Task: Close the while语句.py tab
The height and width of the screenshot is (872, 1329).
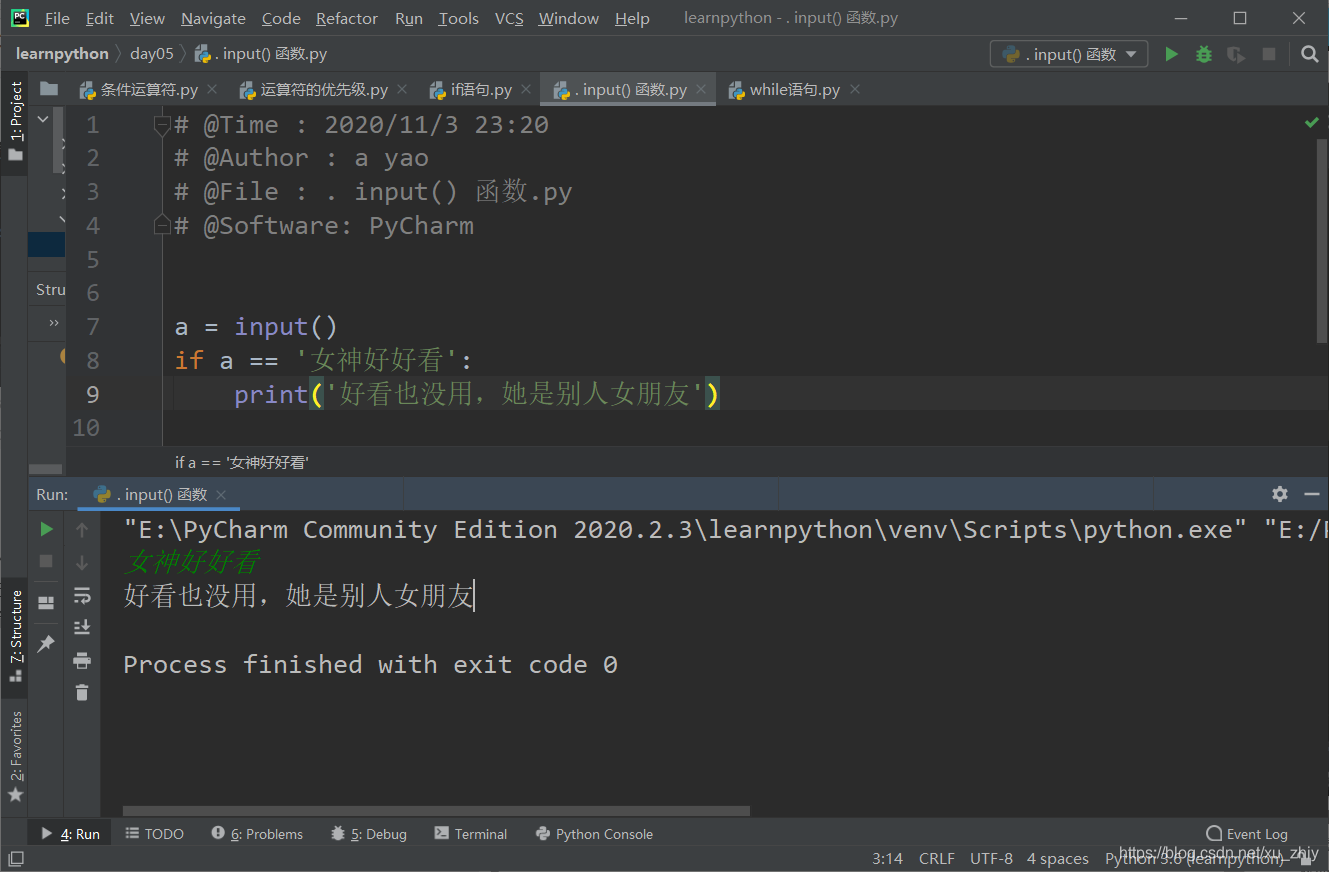Action: tap(855, 89)
